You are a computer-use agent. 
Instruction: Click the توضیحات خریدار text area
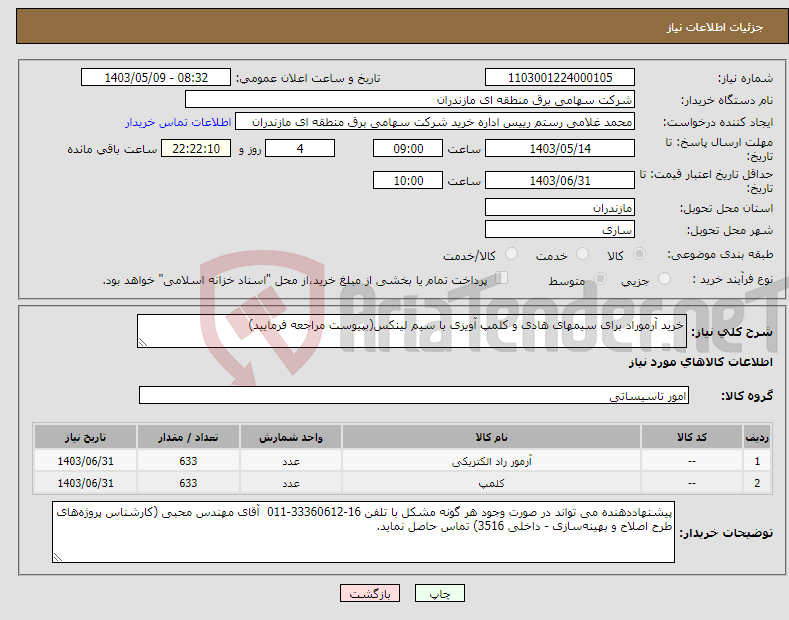pos(363,532)
